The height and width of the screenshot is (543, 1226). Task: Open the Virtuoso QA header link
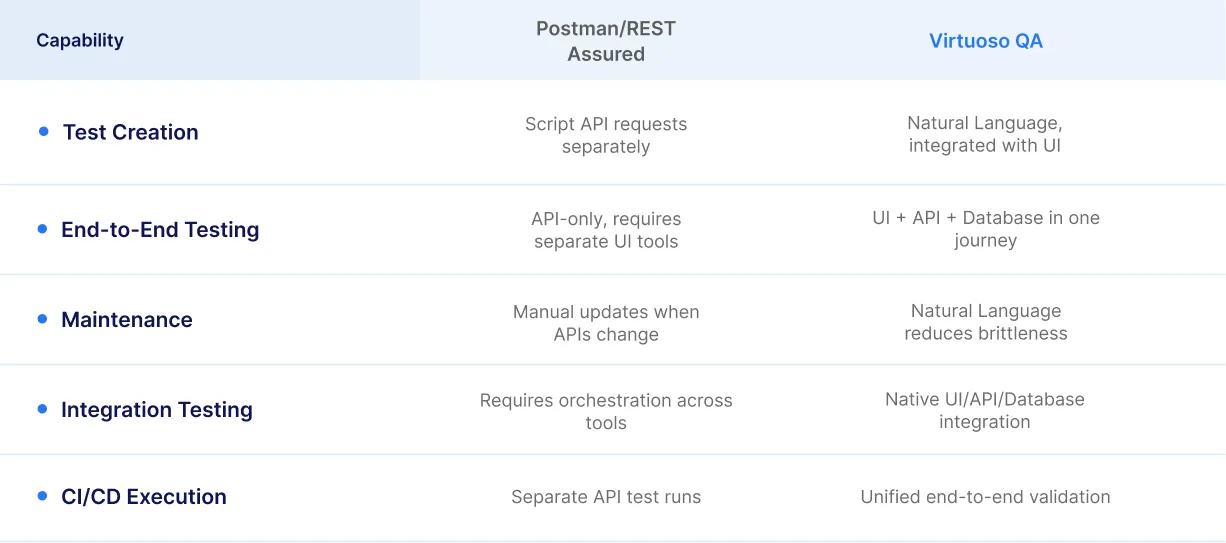[985, 41]
